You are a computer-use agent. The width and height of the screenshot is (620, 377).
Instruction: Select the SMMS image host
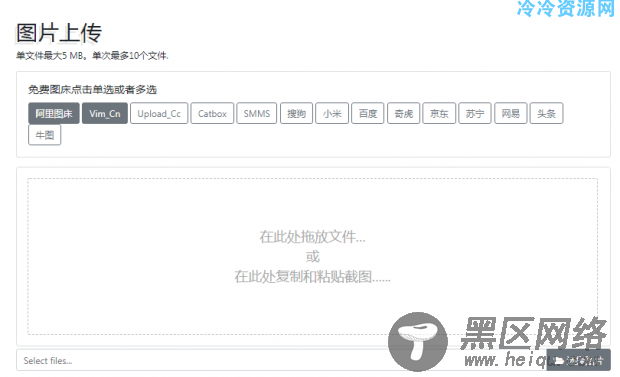coord(257,114)
